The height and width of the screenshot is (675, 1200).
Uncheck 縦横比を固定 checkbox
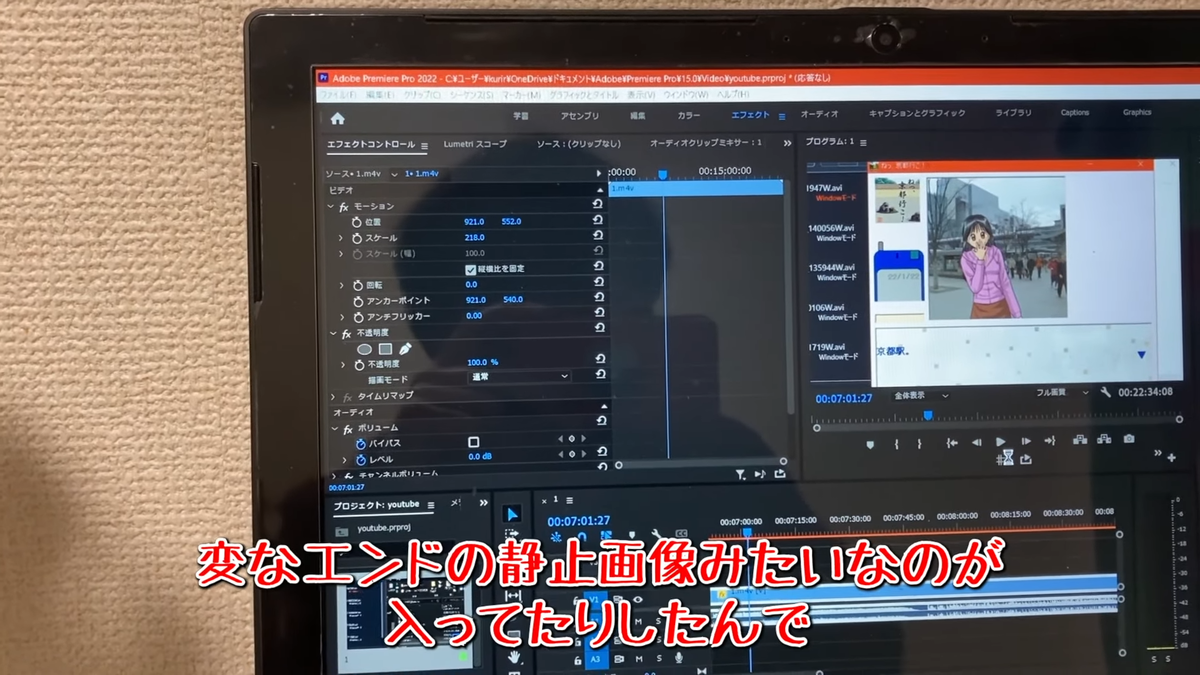pos(471,269)
